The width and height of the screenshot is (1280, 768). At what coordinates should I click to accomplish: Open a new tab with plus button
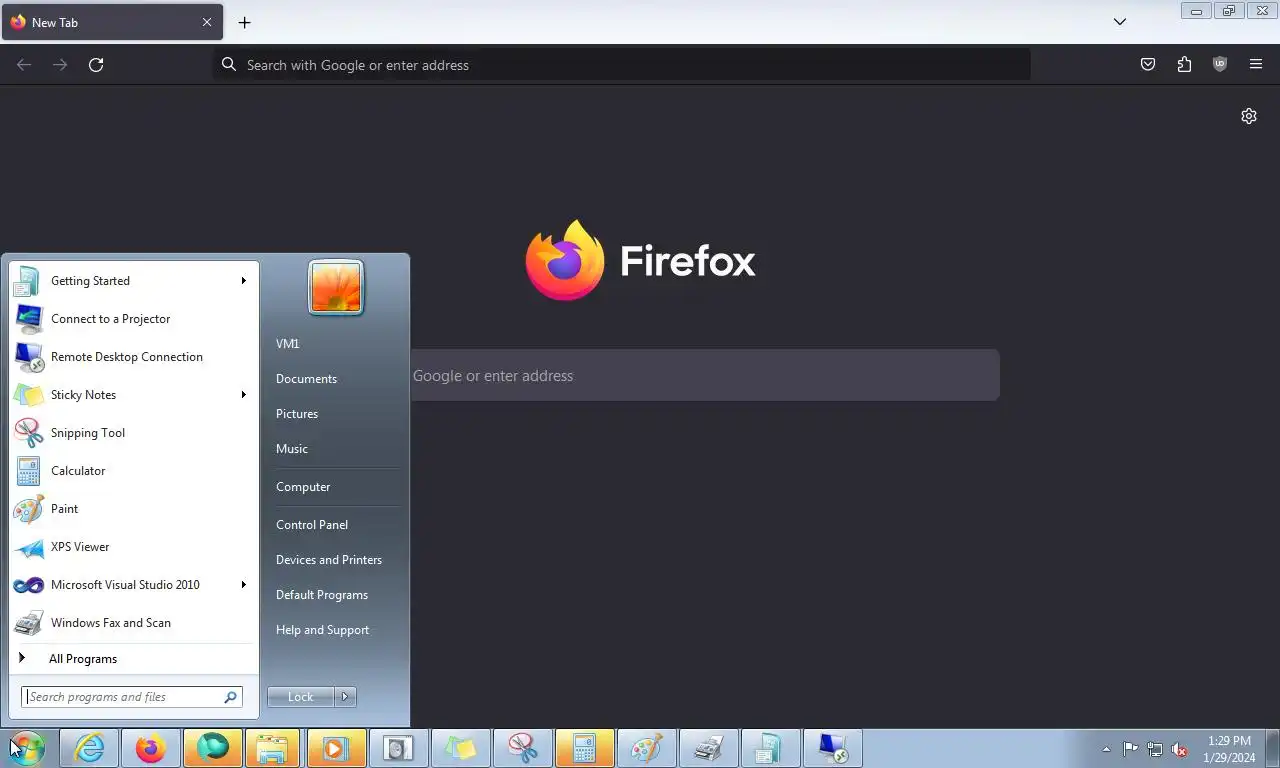244,22
